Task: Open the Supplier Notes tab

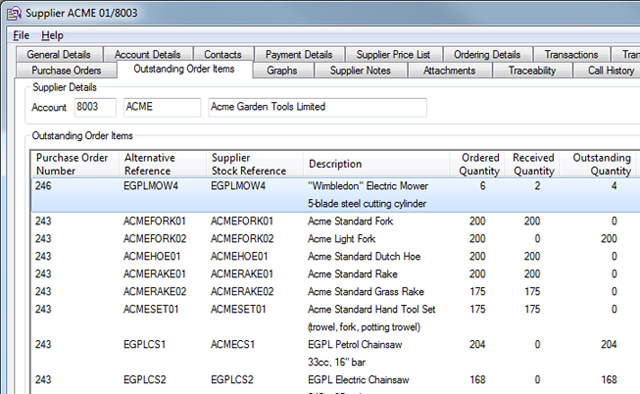Action: (x=360, y=70)
